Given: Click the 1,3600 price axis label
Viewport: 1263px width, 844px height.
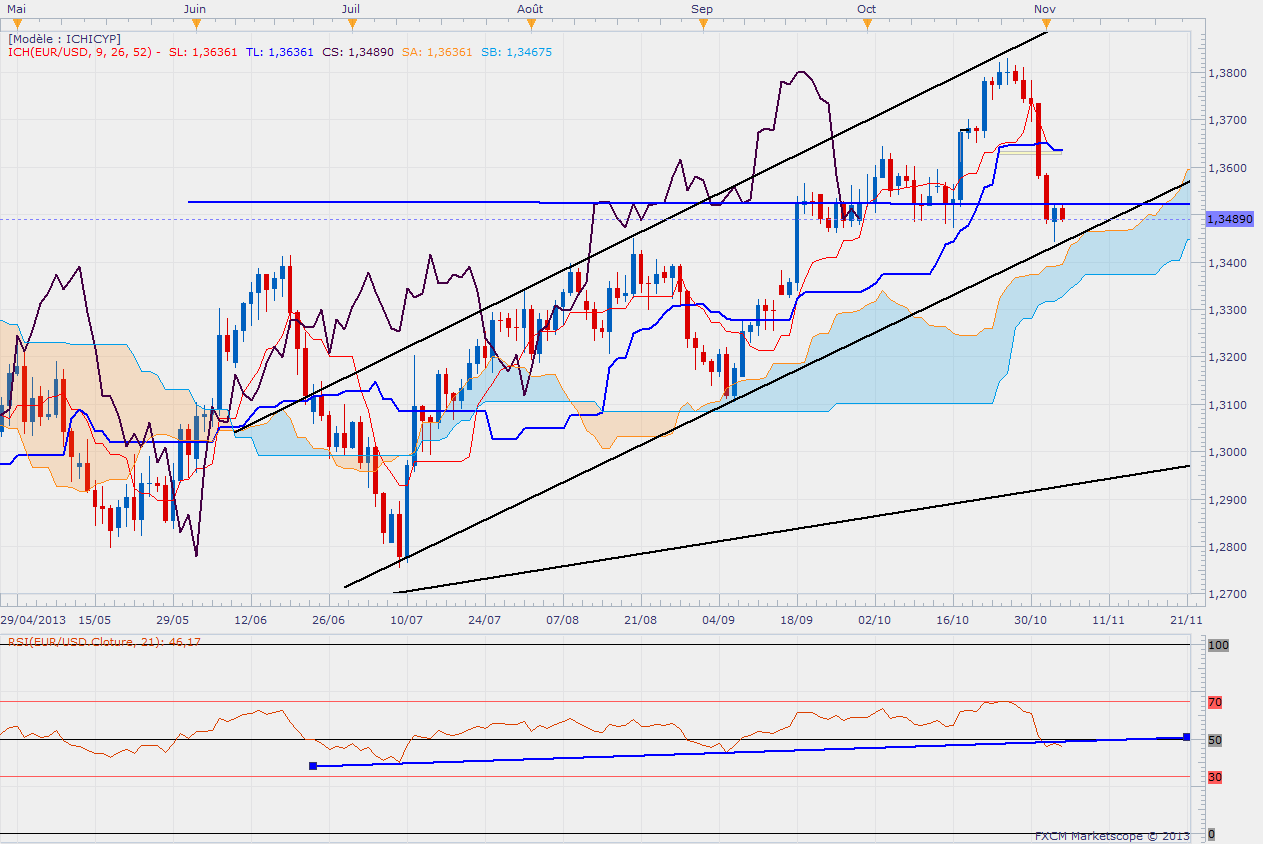Looking at the screenshot, I should click(x=1226, y=168).
